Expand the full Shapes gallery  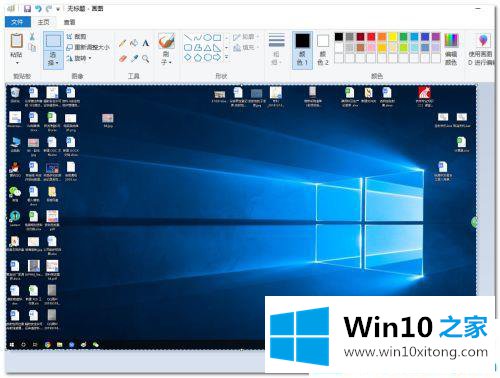[227, 57]
